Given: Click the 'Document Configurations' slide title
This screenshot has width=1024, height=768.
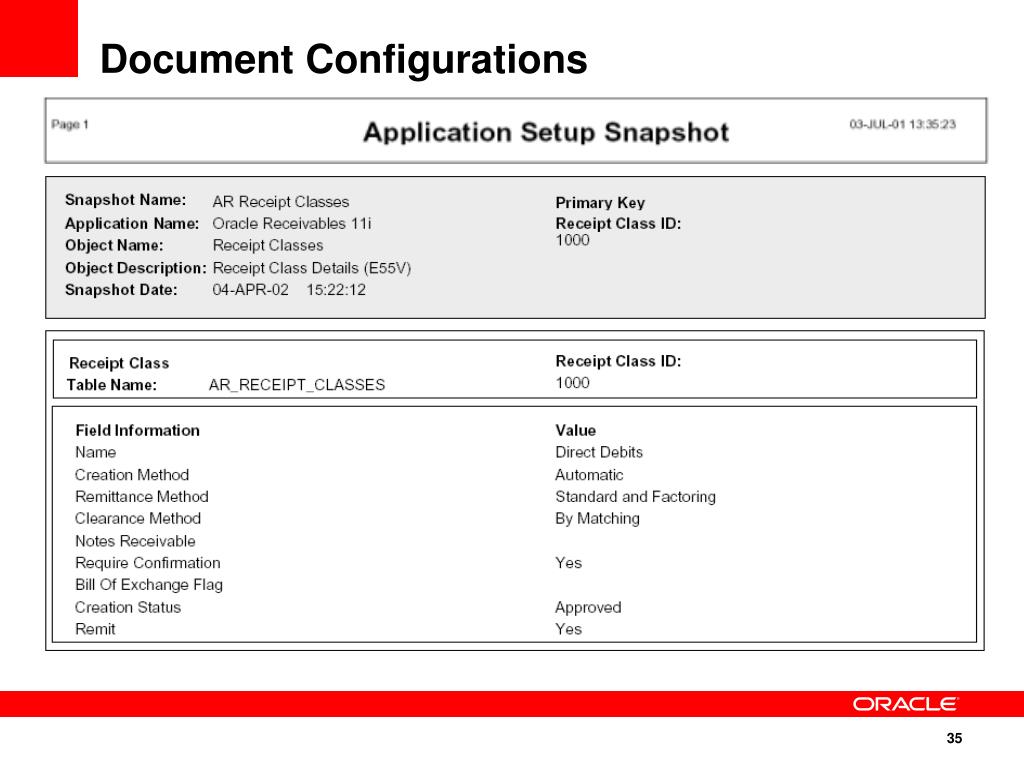Looking at the screenshot, I should click(344, 59).
